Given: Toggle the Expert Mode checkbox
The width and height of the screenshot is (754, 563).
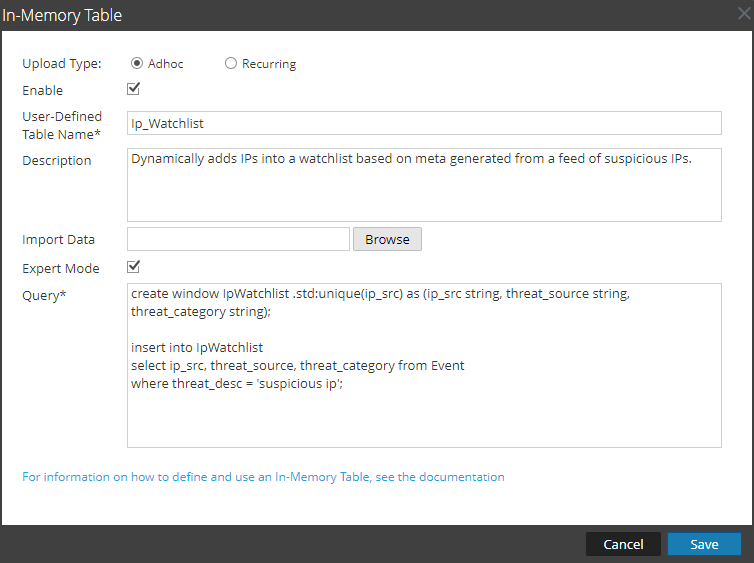Looking at the screenshot, I should click(133, 267).
